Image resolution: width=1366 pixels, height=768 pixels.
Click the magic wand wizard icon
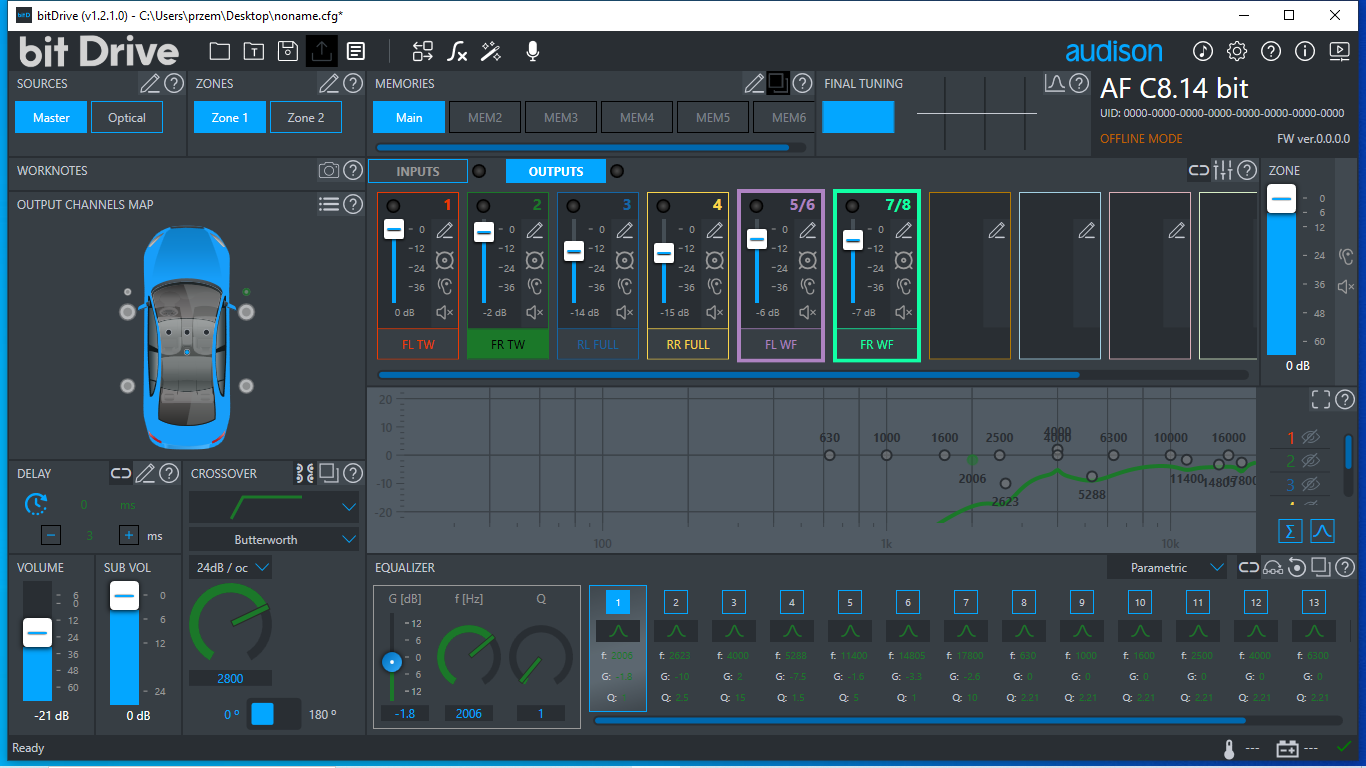(x=491, y=51)
